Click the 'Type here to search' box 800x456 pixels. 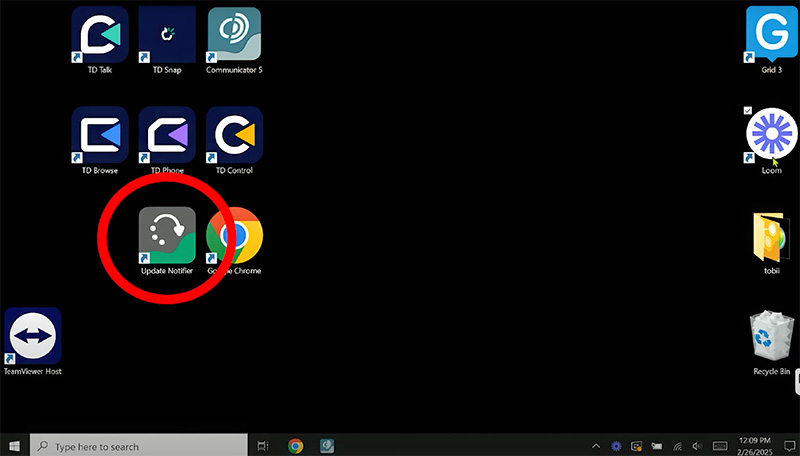click(x=140, y=446)
